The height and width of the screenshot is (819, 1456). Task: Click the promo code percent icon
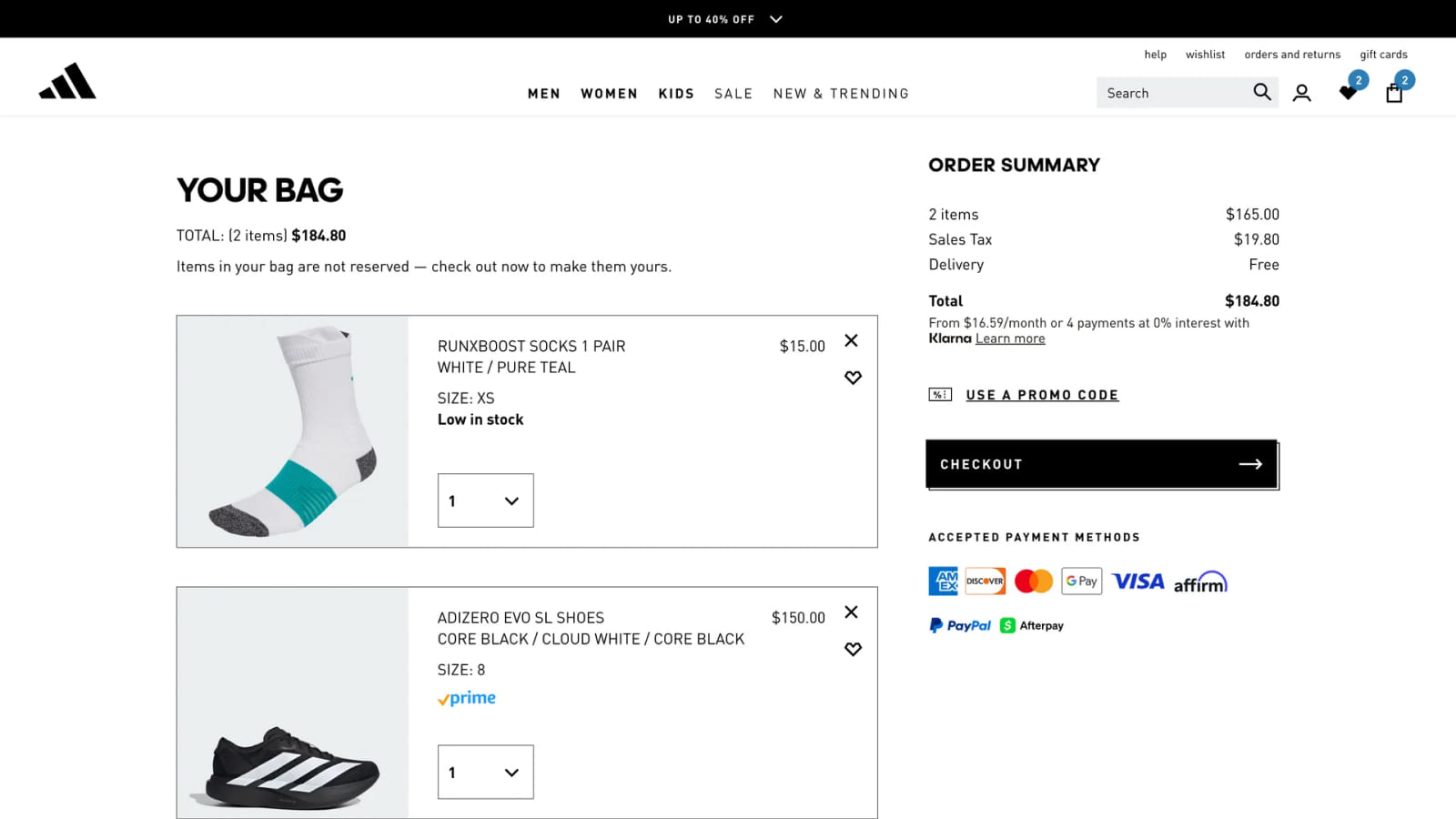point(939,394)
